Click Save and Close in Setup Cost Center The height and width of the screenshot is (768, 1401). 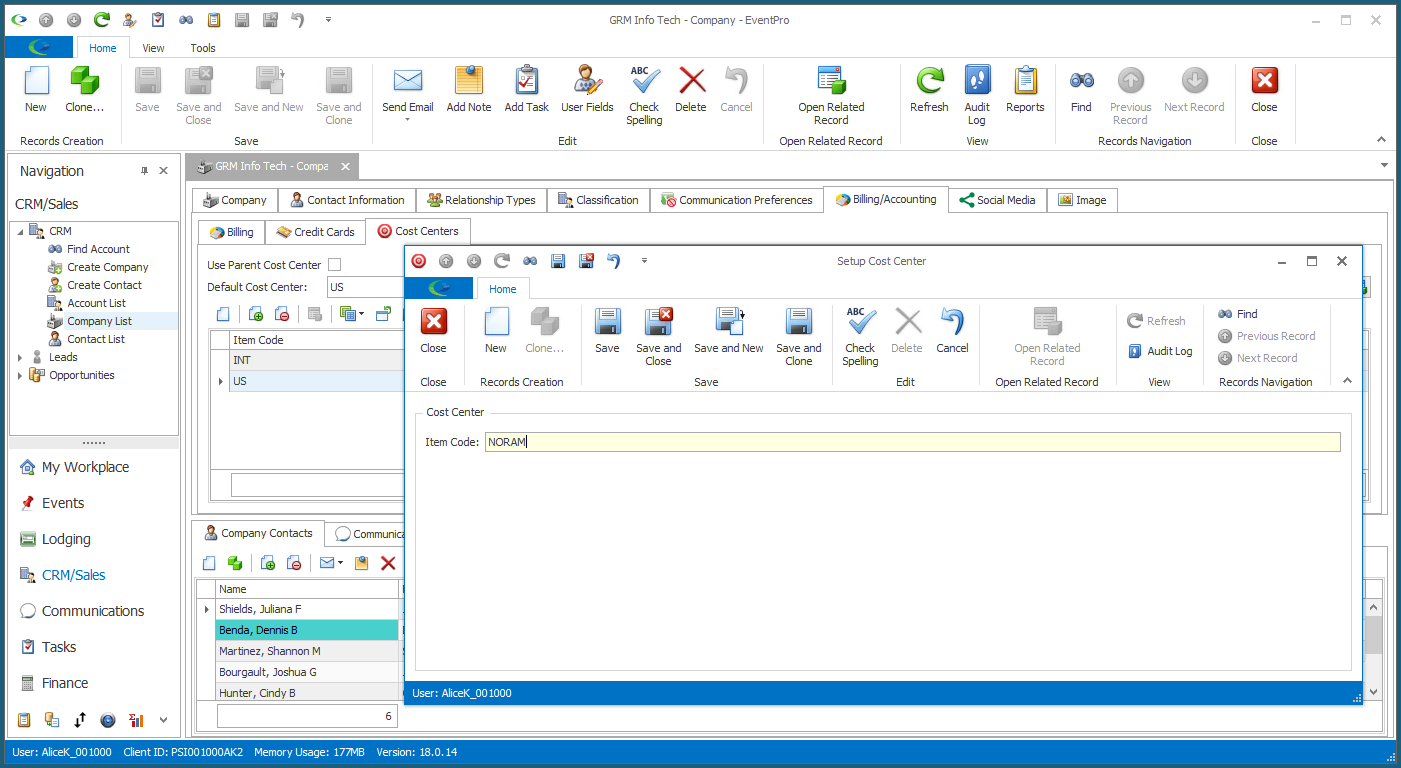[658, 337]
